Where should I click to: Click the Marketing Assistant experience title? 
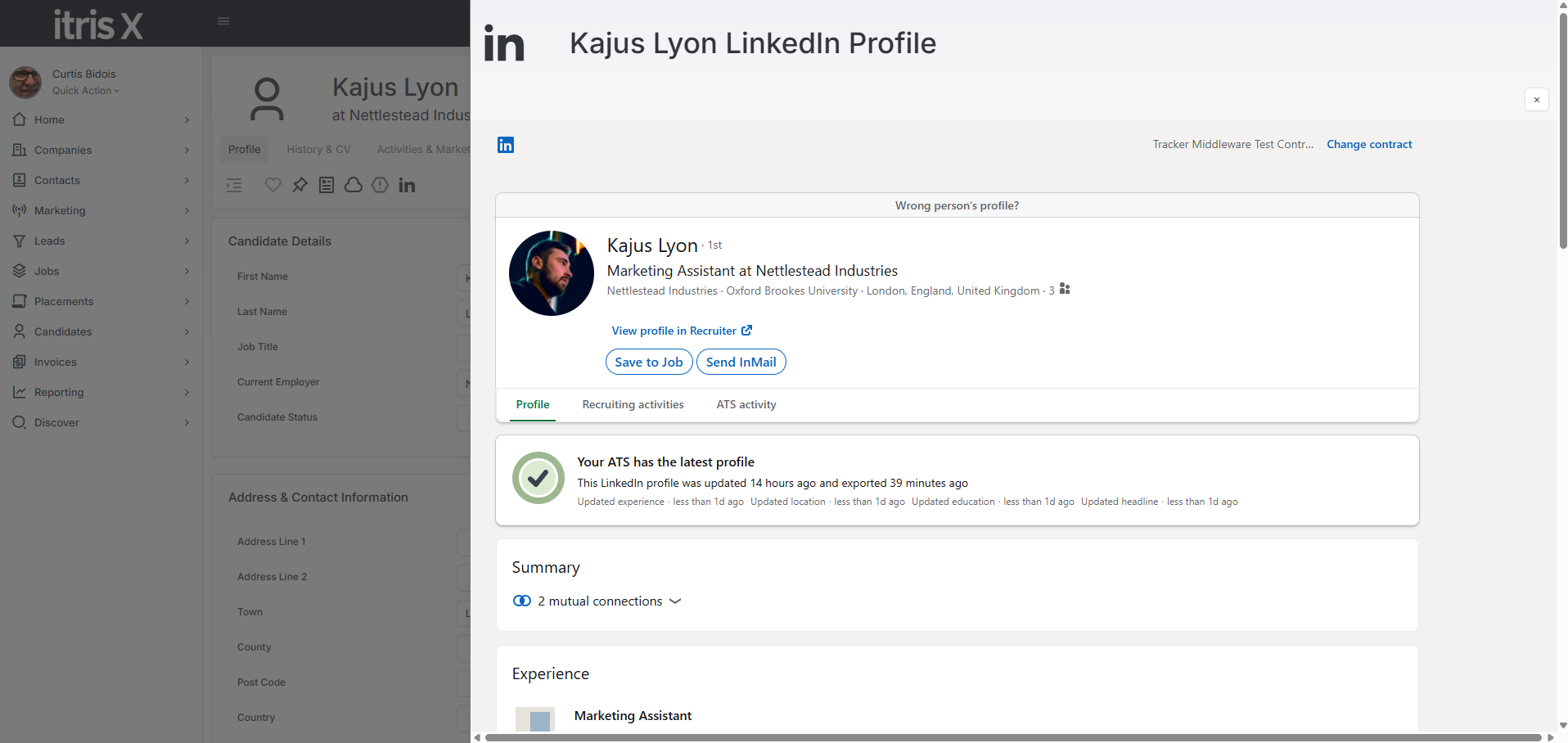[633, 715]
